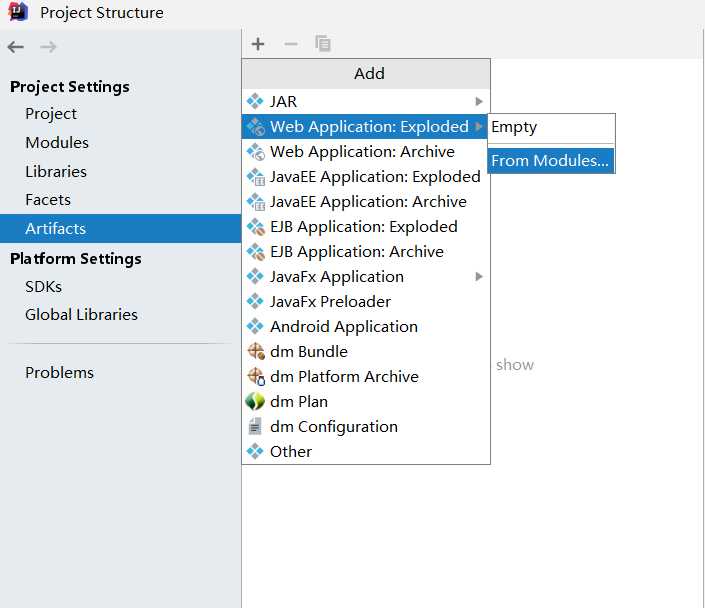Click the IntelliJ IDEA logo icon
The image size is (705, 608).
tap(18, 12)
